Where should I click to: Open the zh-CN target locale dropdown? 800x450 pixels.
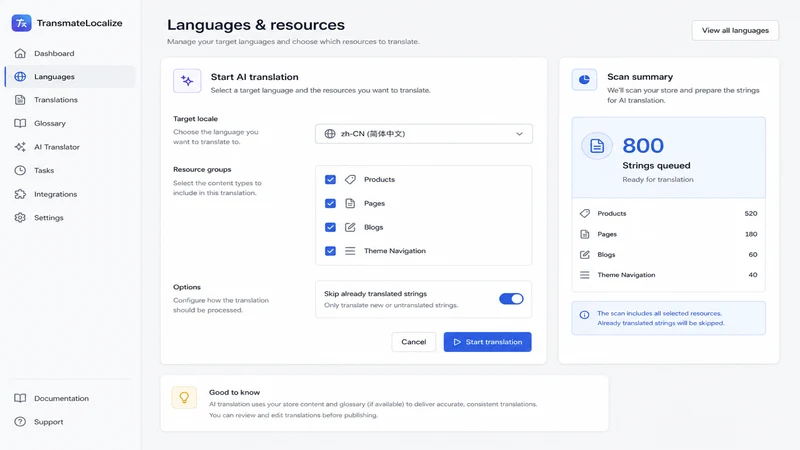click(423, 134)
